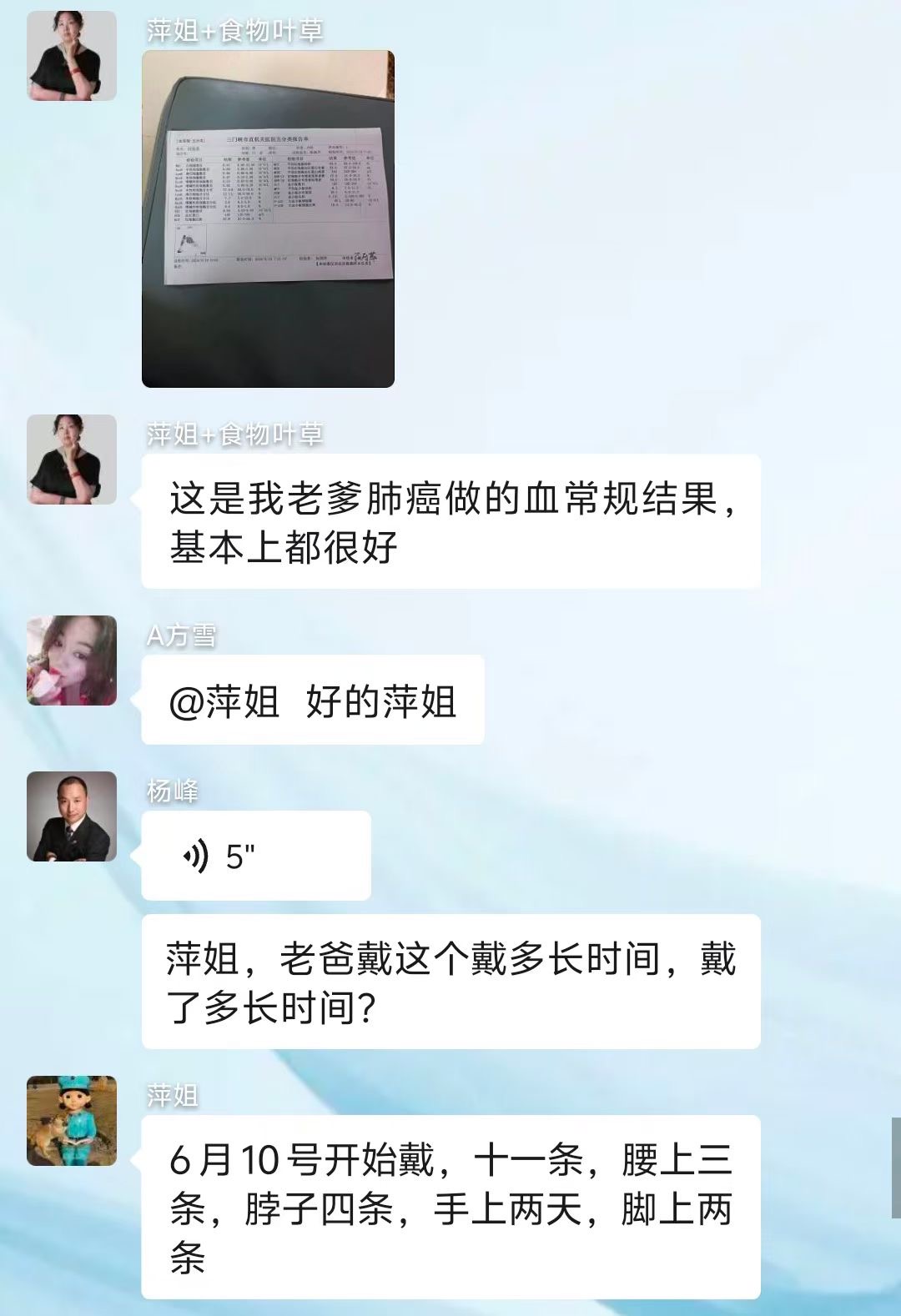
Task: Tap the sender name A方雪
Action: pyautogui.click(x=182, y=636)
